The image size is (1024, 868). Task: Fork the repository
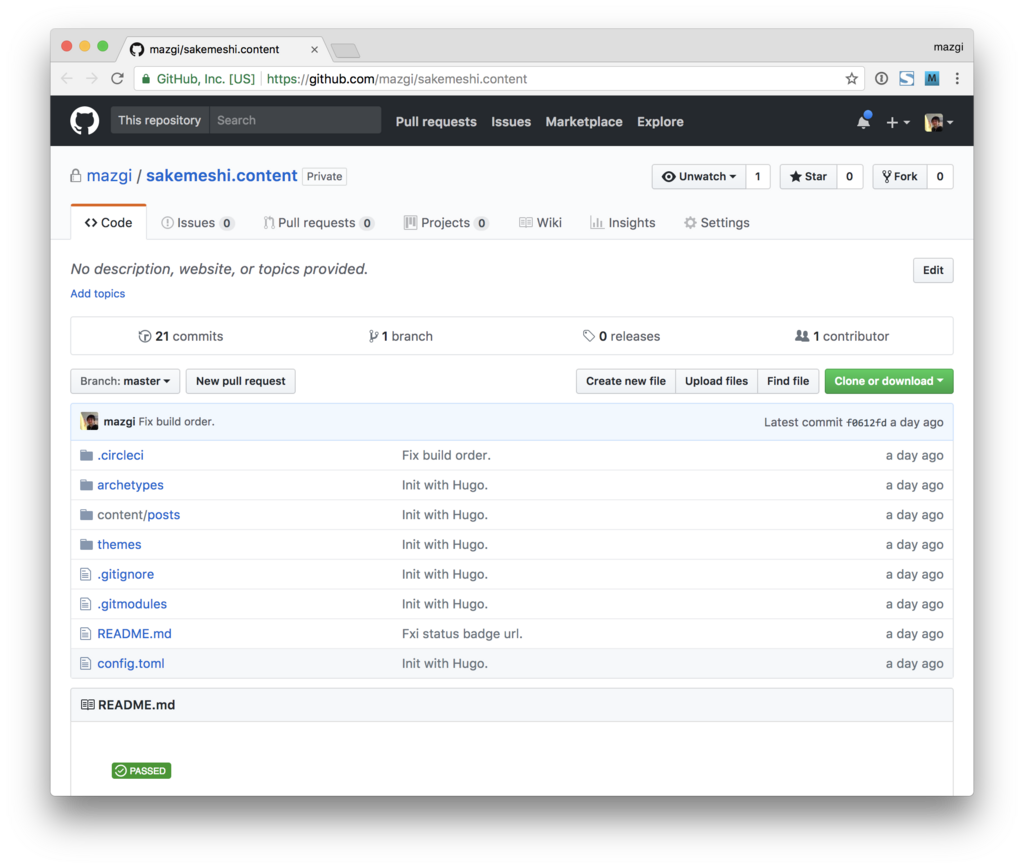[899, 176]
